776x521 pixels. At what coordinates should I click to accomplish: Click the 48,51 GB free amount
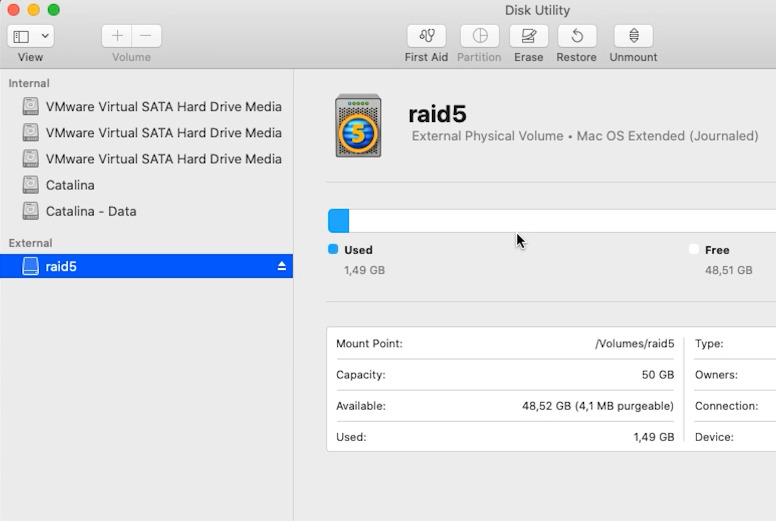(728, 270)
